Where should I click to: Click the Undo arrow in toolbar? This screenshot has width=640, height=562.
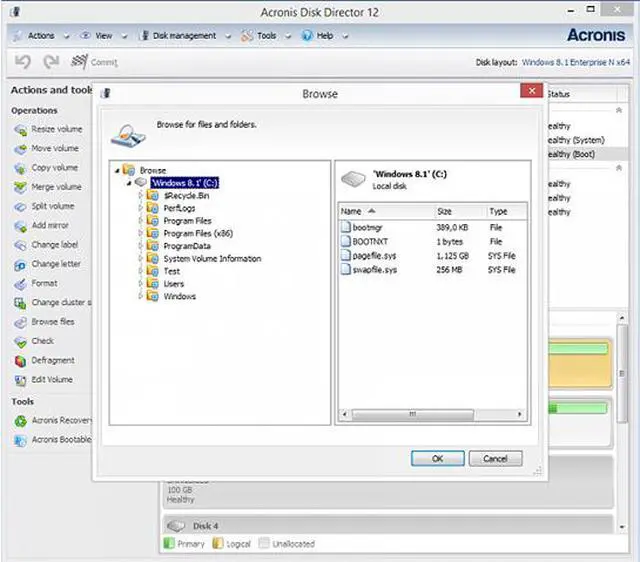click(23, 62)
